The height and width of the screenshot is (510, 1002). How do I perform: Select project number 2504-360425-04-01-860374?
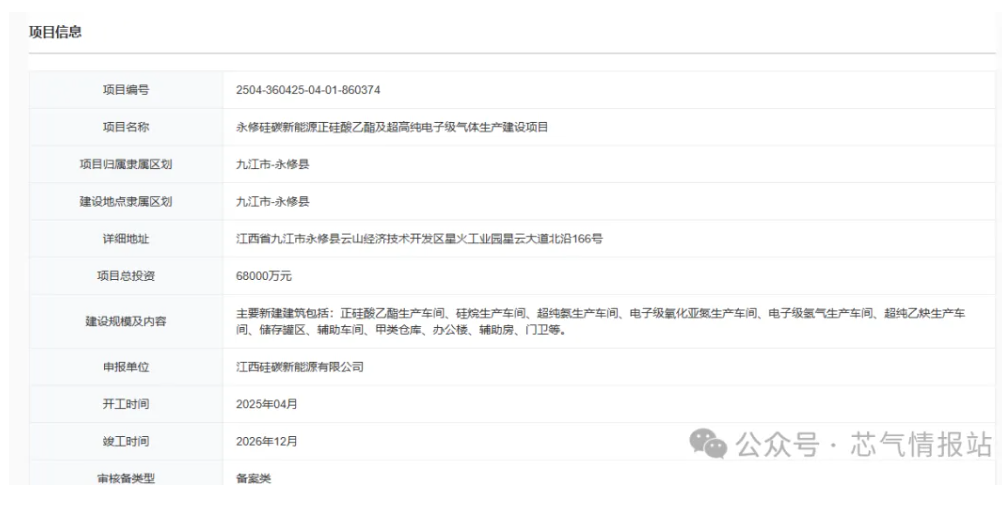pos(308,90)
